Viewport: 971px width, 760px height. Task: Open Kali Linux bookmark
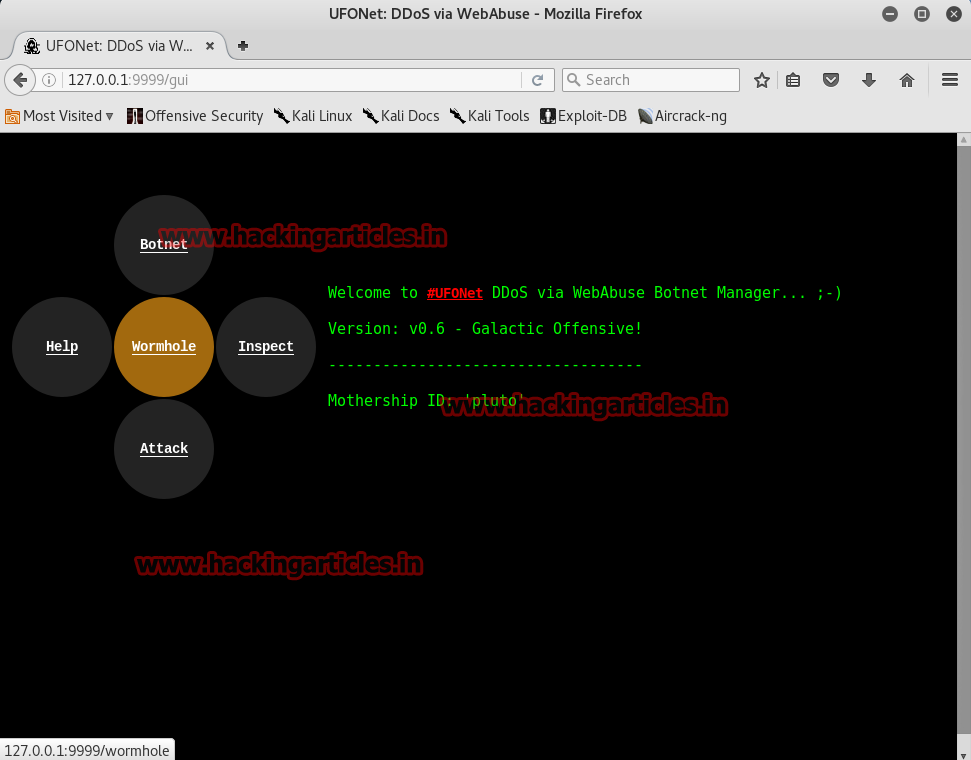pyautogui.click(x=313, y=116)
